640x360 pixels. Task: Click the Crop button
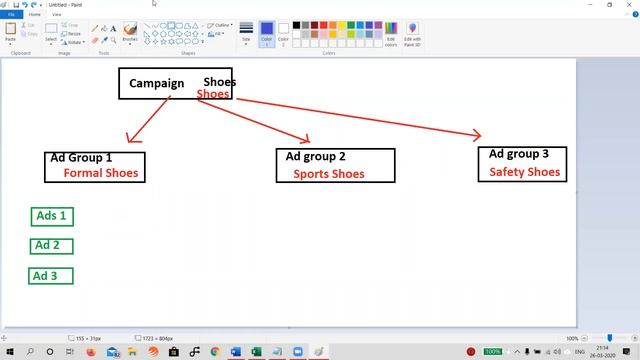(70, 25)
